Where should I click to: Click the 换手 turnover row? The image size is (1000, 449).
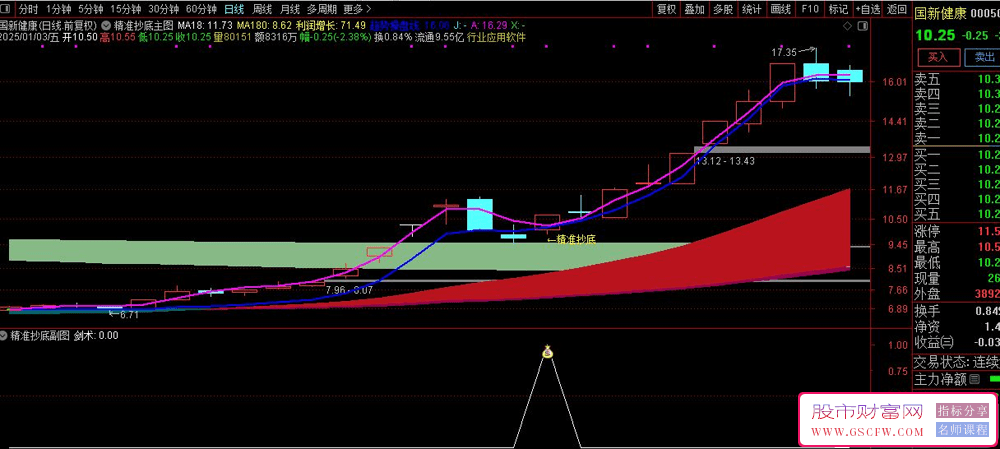pyautogui.click(x=957, y=311)
